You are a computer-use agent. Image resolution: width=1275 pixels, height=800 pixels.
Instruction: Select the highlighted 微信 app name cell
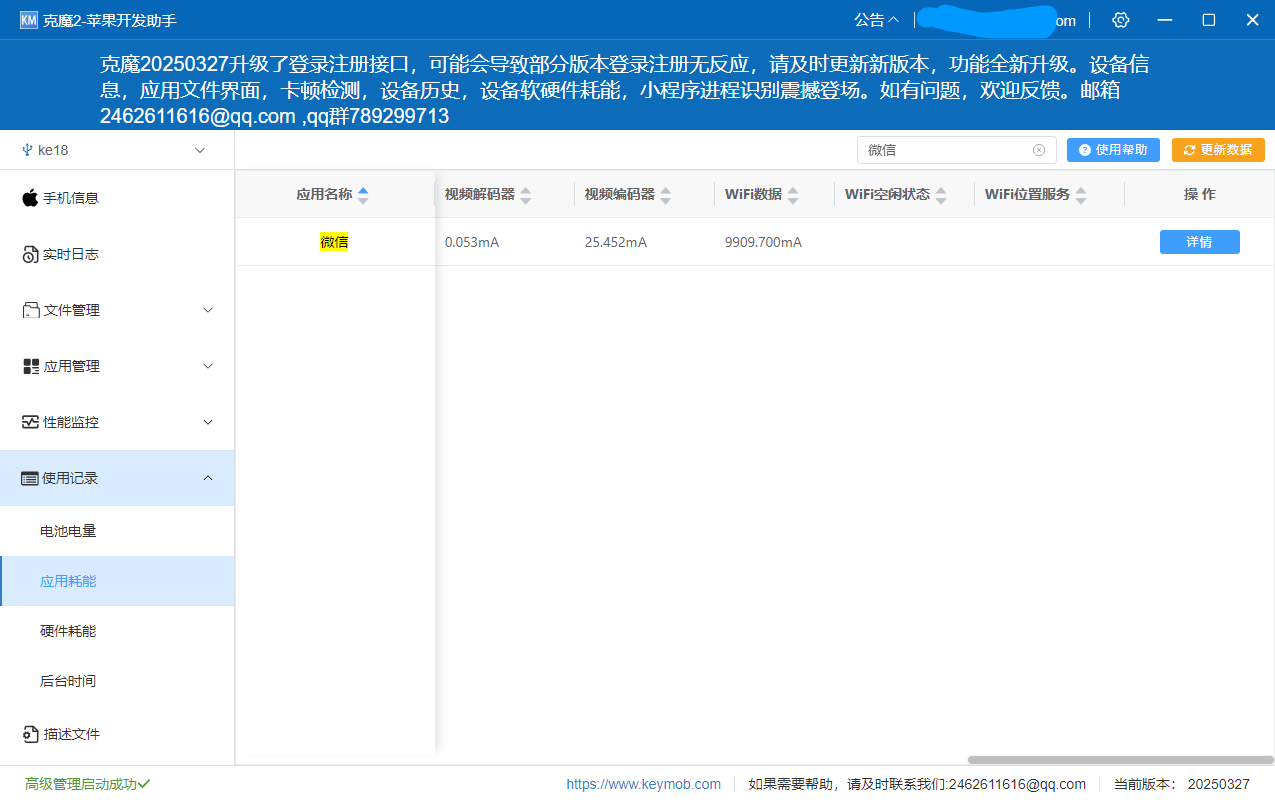click(x=334, y=242)
